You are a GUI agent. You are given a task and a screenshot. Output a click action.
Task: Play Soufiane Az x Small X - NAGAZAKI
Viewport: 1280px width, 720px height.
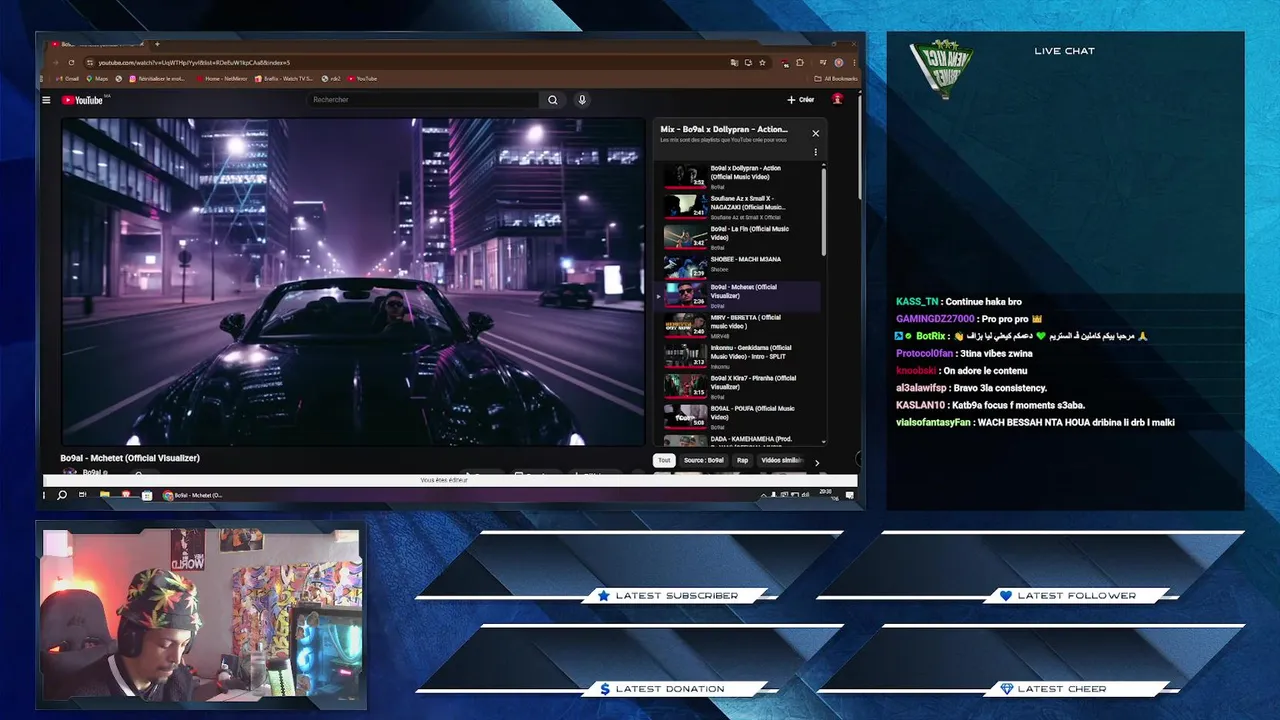click(740, 206)
